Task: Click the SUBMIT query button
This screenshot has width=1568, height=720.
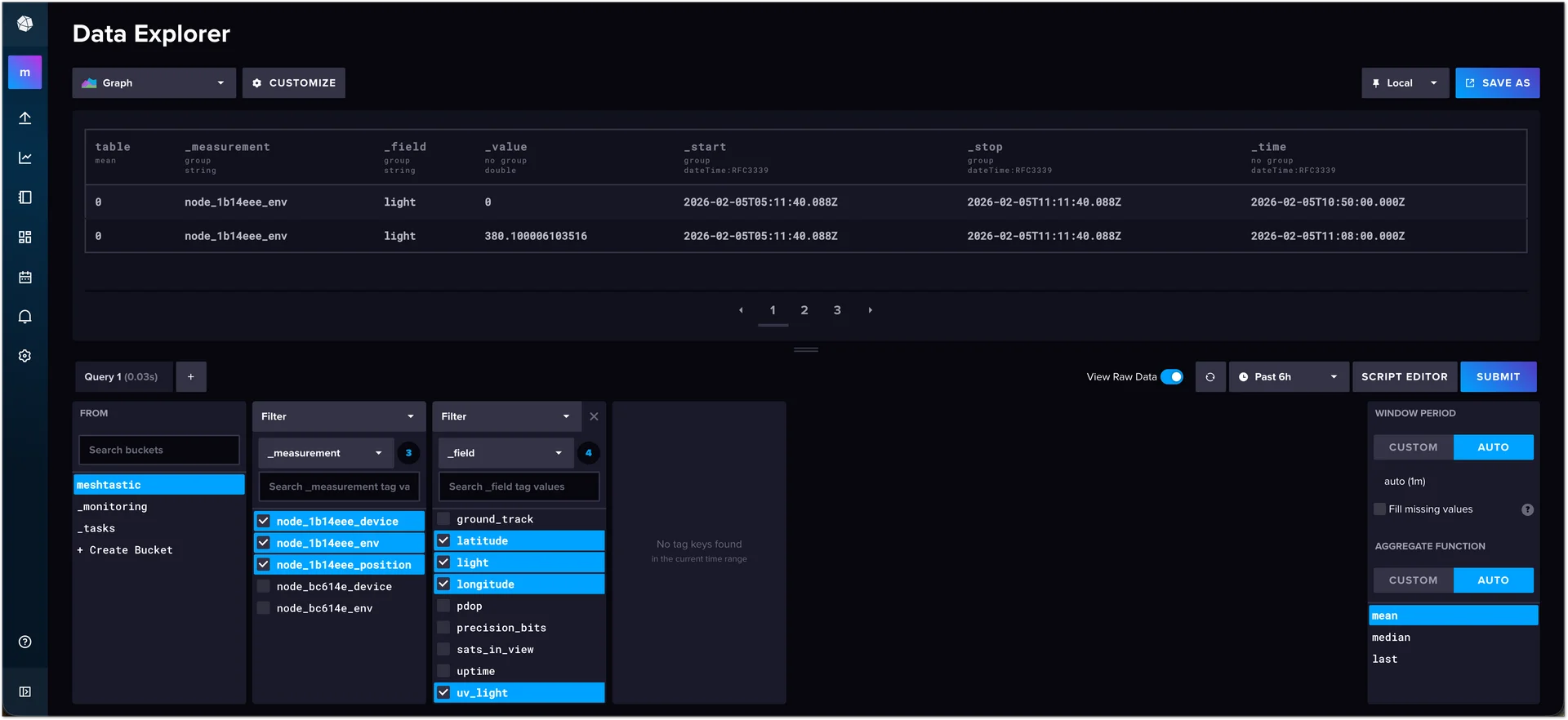Action: (x=1499, y=377)
